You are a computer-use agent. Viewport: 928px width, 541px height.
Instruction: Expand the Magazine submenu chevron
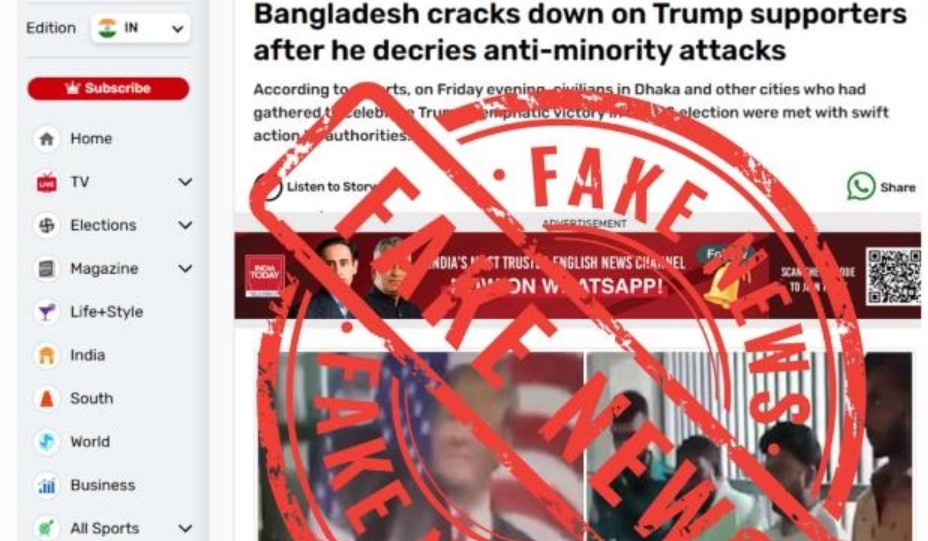pos(185,269)
